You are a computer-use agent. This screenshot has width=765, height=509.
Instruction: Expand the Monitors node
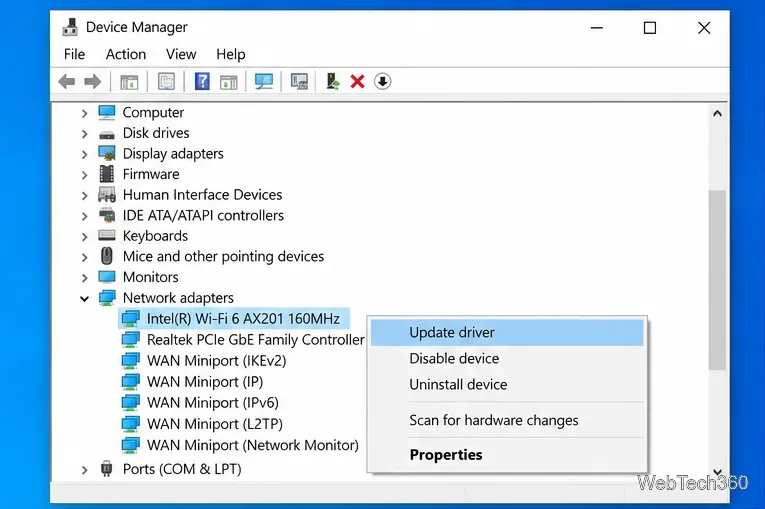pos(84,278)
